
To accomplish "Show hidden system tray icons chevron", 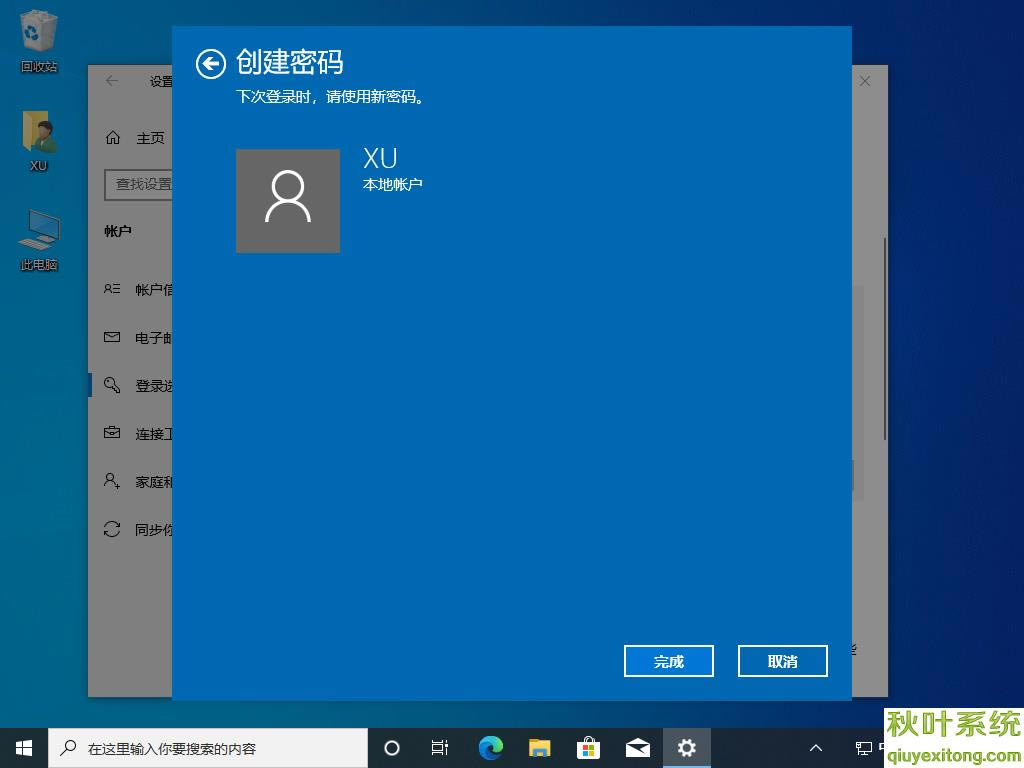I will click(x=816, y=748).
